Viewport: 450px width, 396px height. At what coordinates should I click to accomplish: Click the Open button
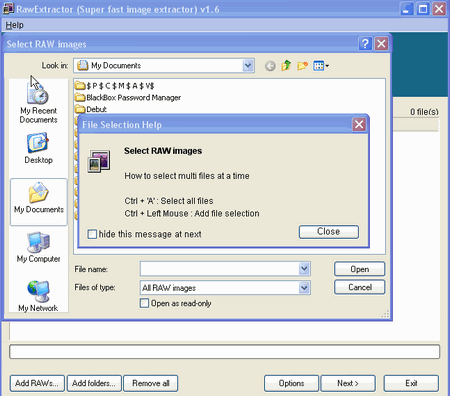click(x=360, y=269)
